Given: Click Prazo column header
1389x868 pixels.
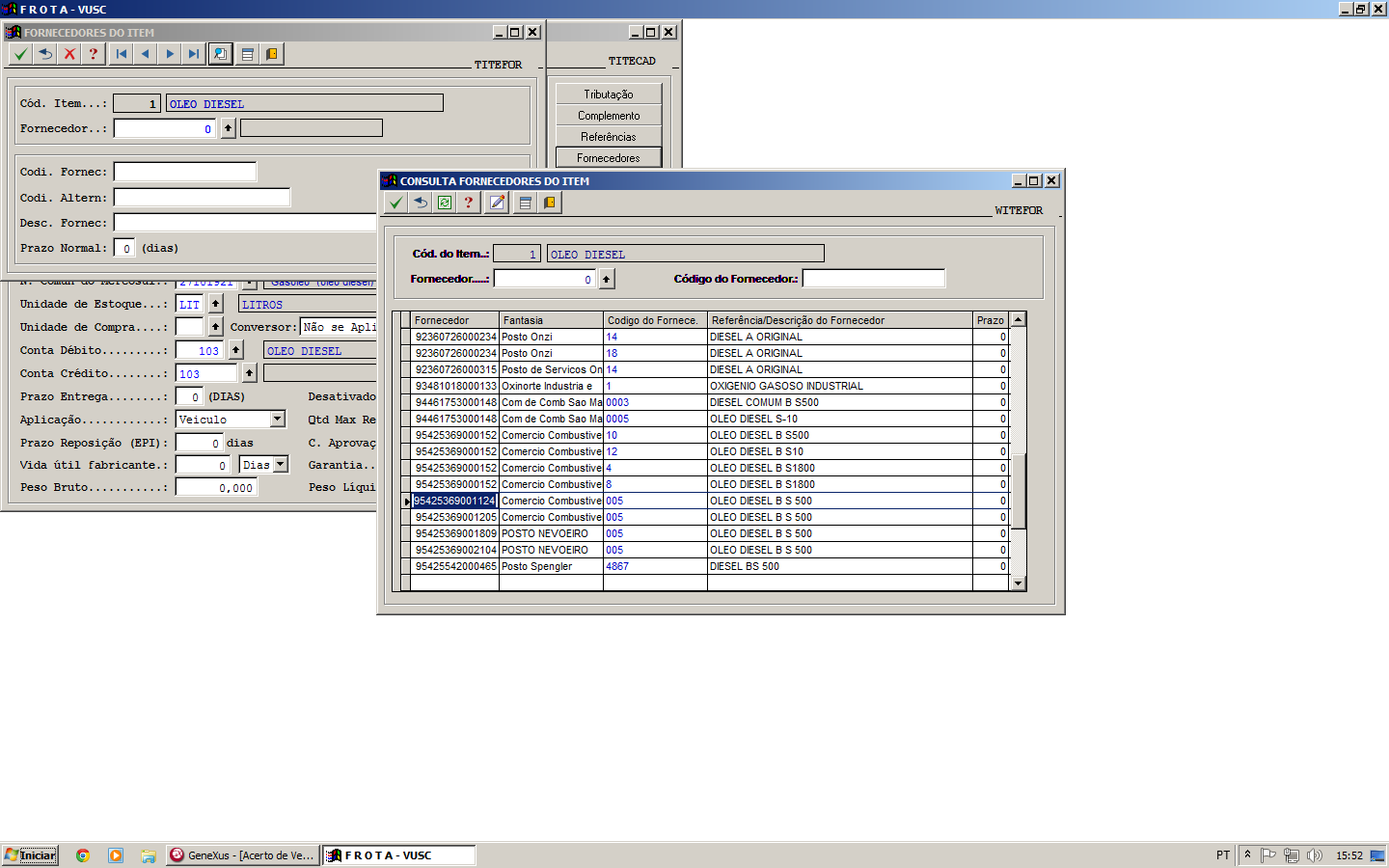Looking at the screenshot, I should (x=991, y=320).
